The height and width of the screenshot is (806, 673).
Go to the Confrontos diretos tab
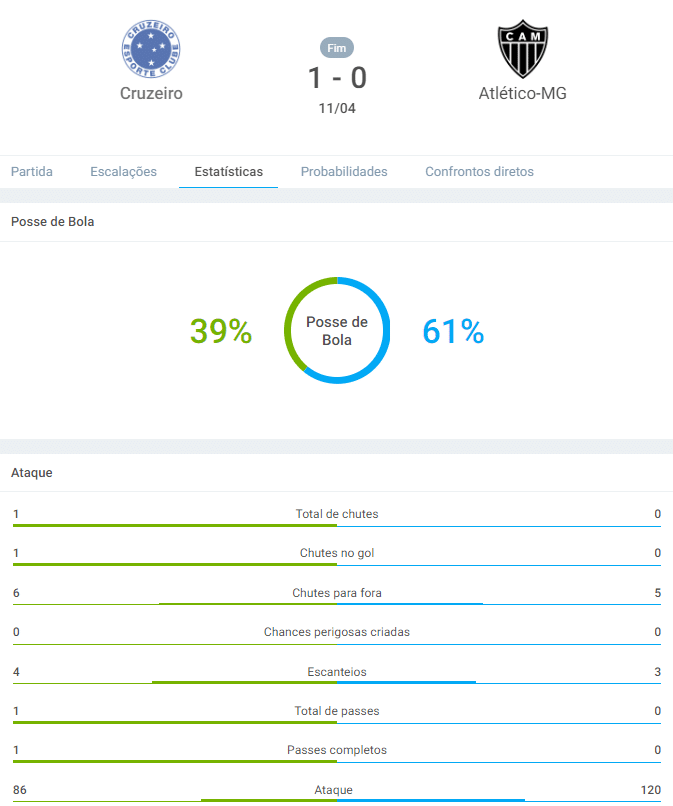479,172
